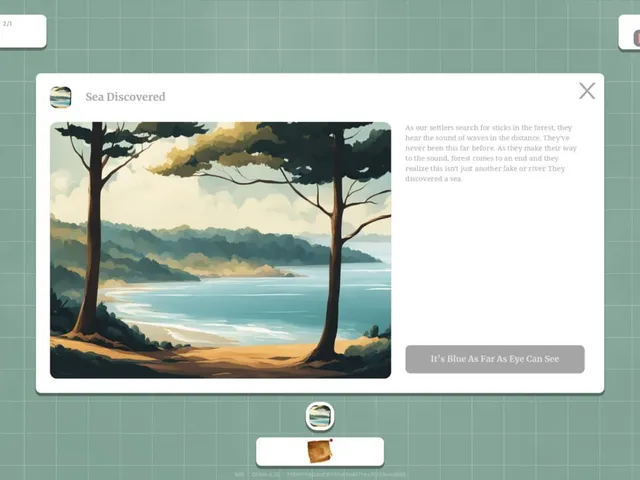Viewport: 640px width, 480px height.
Task: Click the empty left side of the bottom tray
Action: coord(282,451)
